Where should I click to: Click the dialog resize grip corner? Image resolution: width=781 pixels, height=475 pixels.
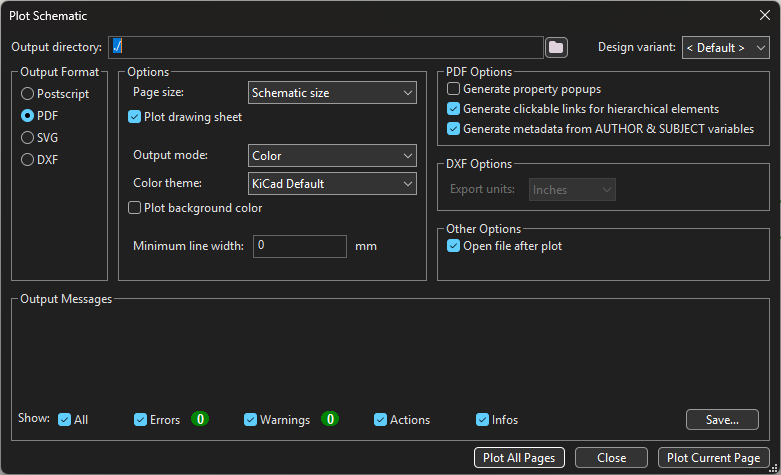click(x=774, y=468)
